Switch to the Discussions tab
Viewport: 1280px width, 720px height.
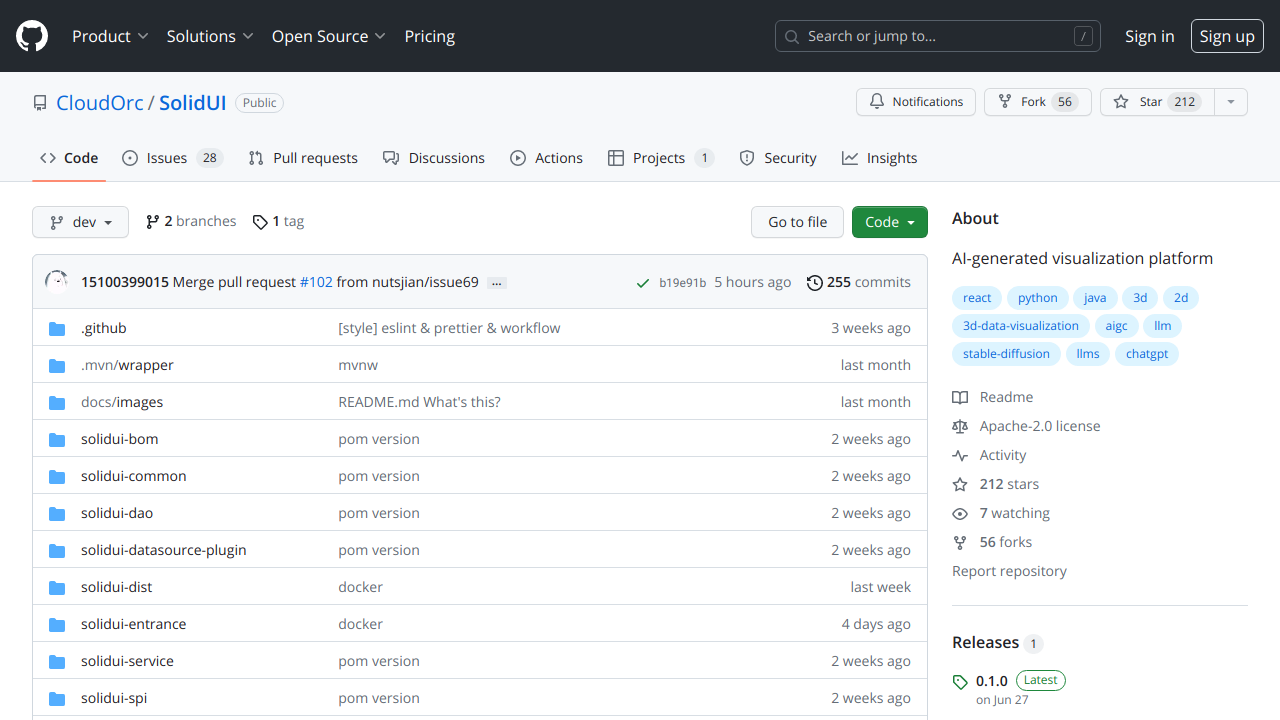(434, 158)
